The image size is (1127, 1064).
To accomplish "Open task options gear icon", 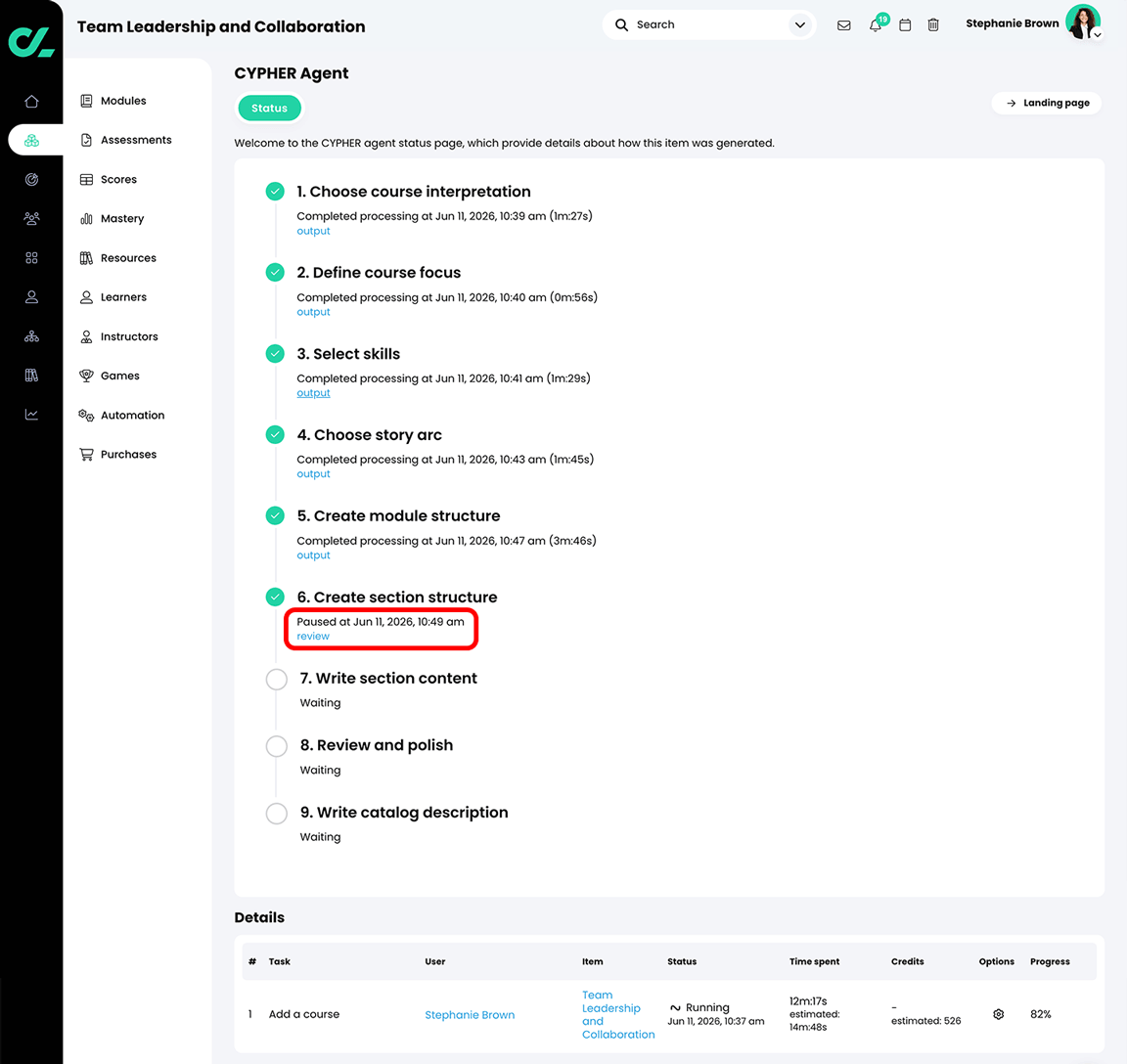I will point(998,1014).
